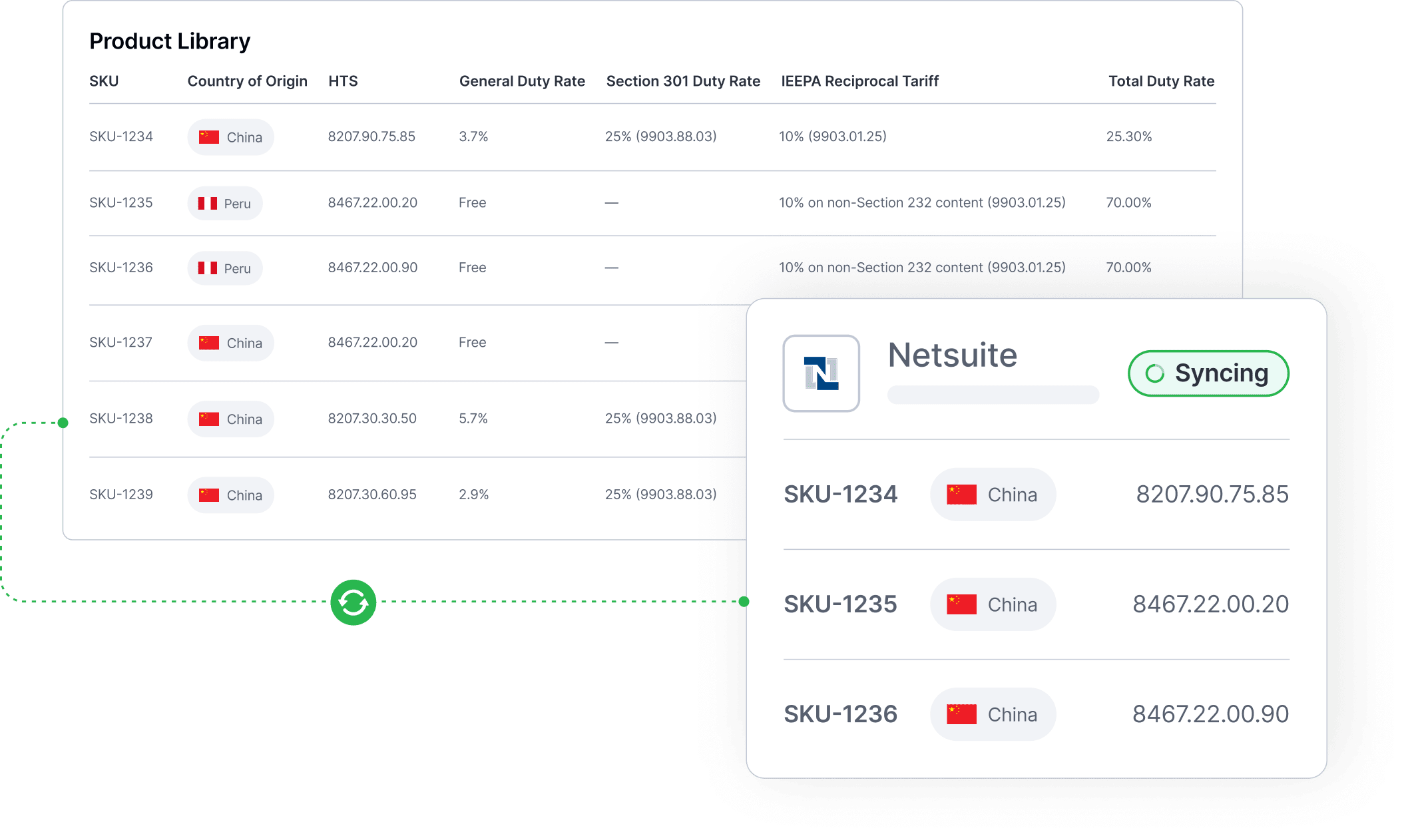Click the General Duty Rate column header

click(522, 81)
